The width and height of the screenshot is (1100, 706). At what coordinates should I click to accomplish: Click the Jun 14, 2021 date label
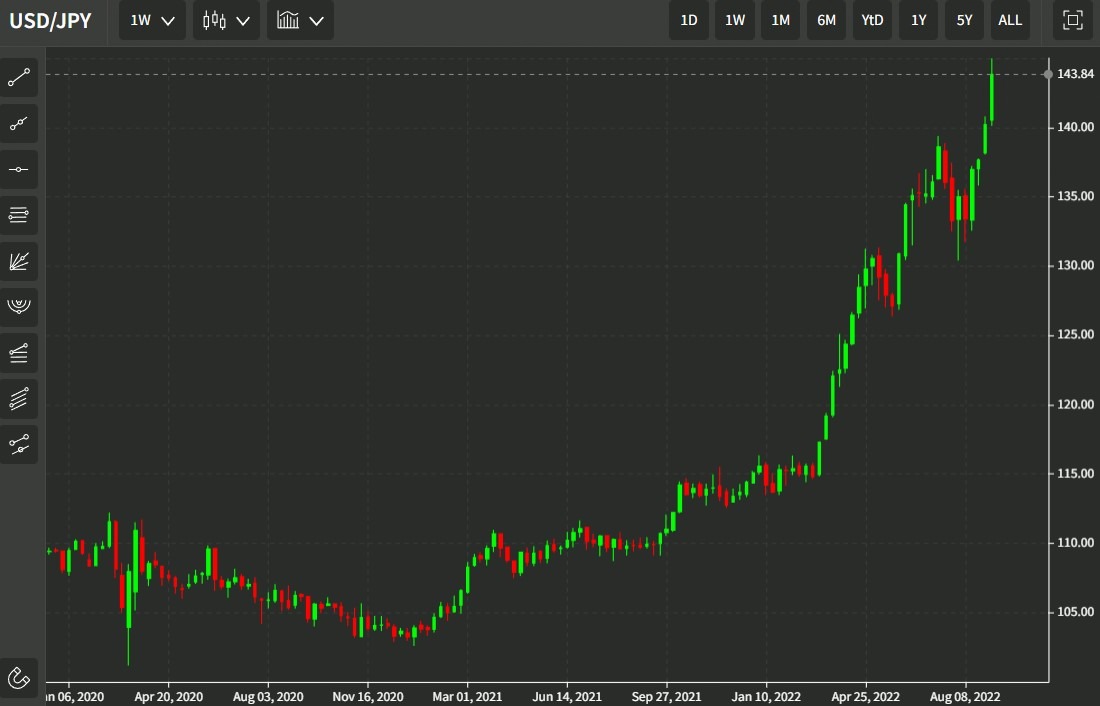click(x=567, y=697)
